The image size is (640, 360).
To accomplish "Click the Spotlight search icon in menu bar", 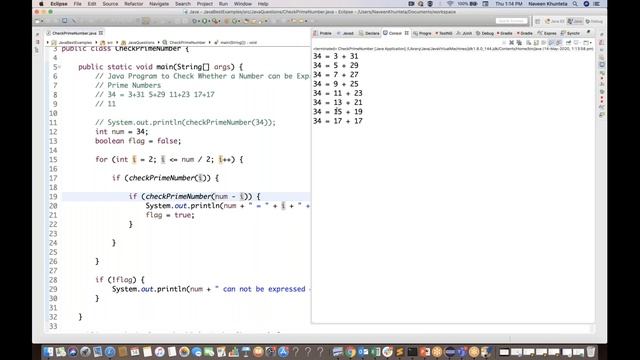I will point(575,4).
